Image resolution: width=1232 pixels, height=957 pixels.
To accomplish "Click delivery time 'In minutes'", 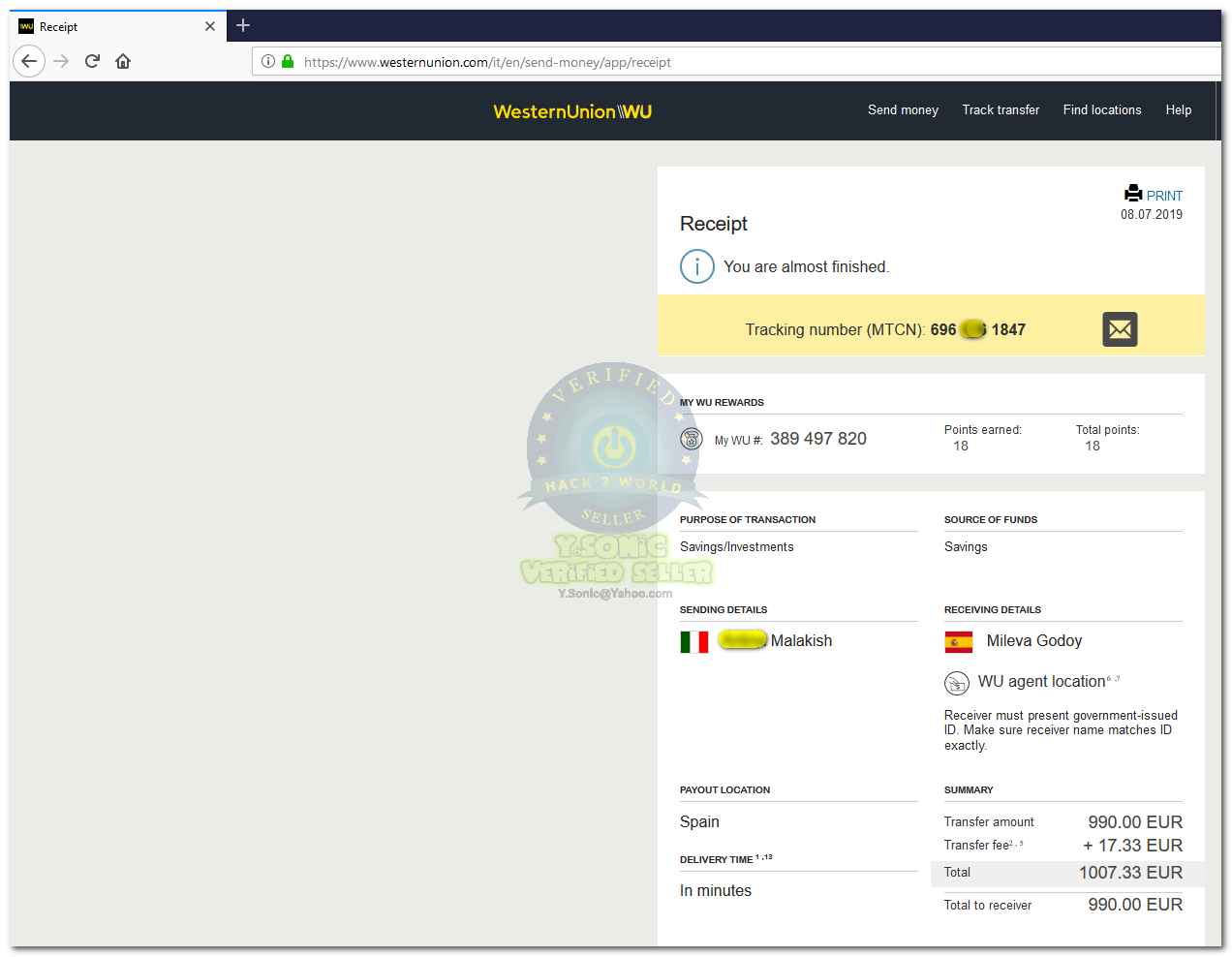I will click(x=716, y=890).
